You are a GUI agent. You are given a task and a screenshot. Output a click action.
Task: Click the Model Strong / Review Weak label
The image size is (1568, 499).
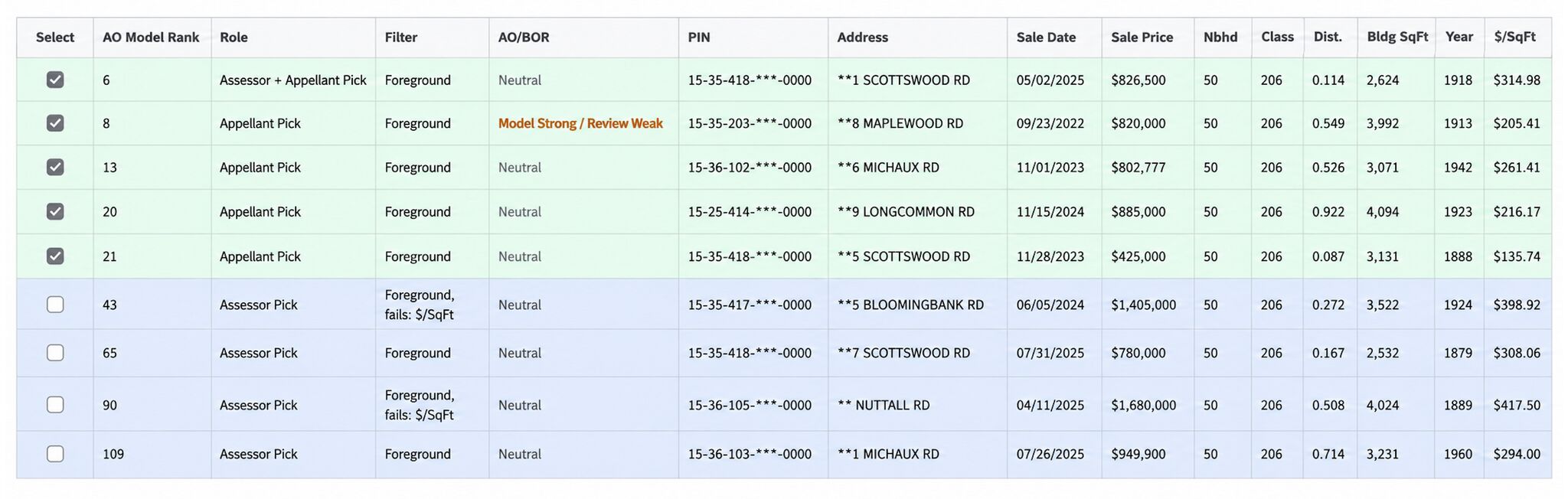[x=580, y=123]
